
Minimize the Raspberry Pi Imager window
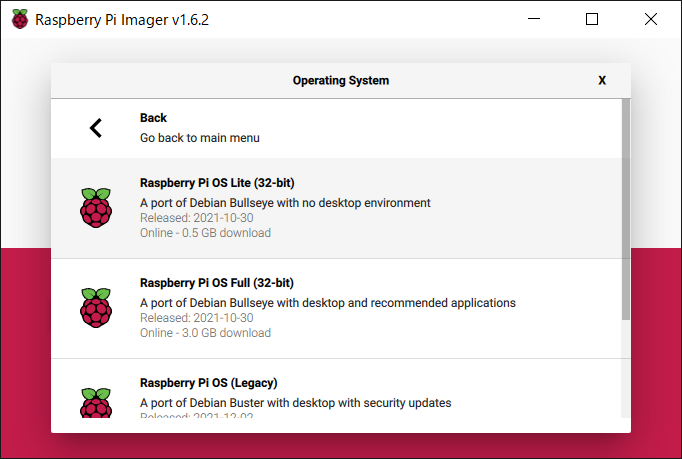[x=534, y=19]
